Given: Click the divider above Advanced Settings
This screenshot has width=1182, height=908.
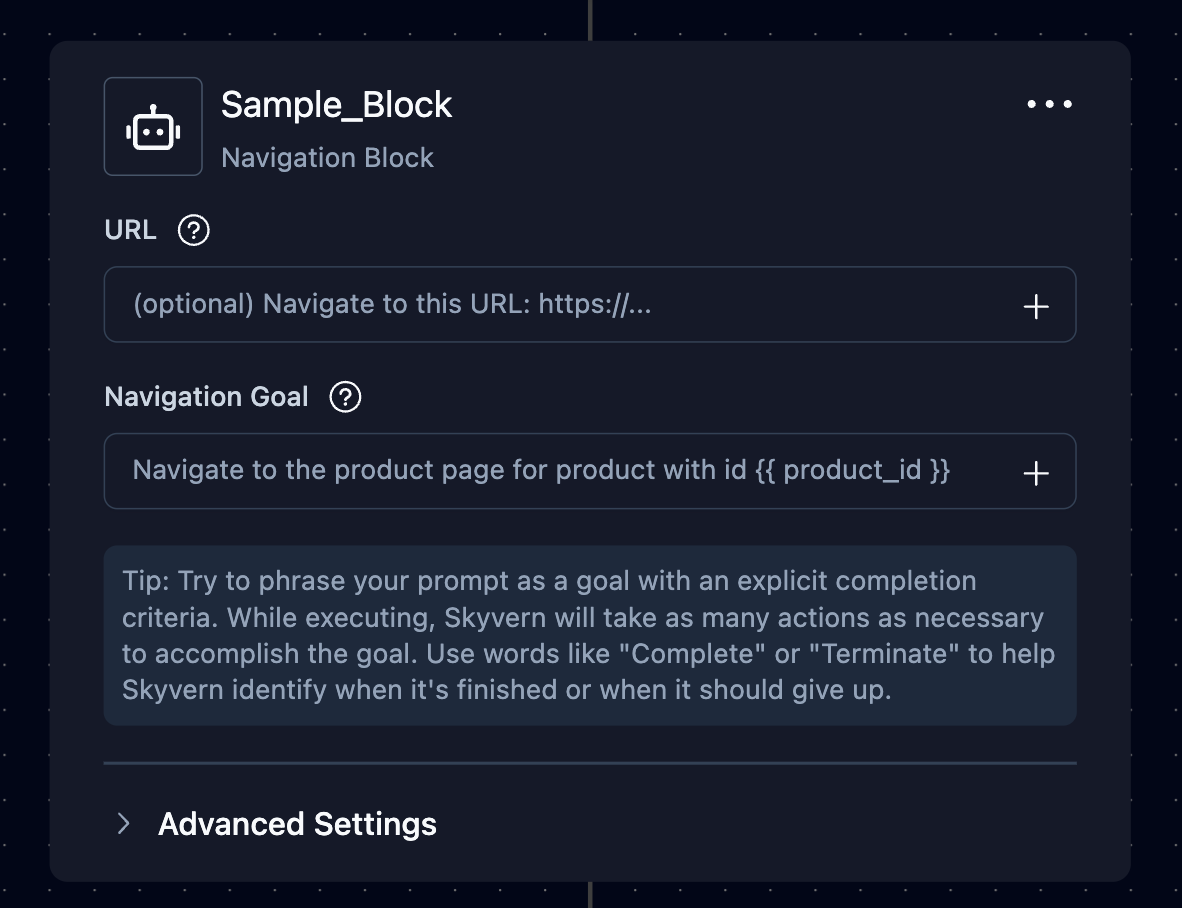Looking at the screenshot, I should [x=590, y=763].
